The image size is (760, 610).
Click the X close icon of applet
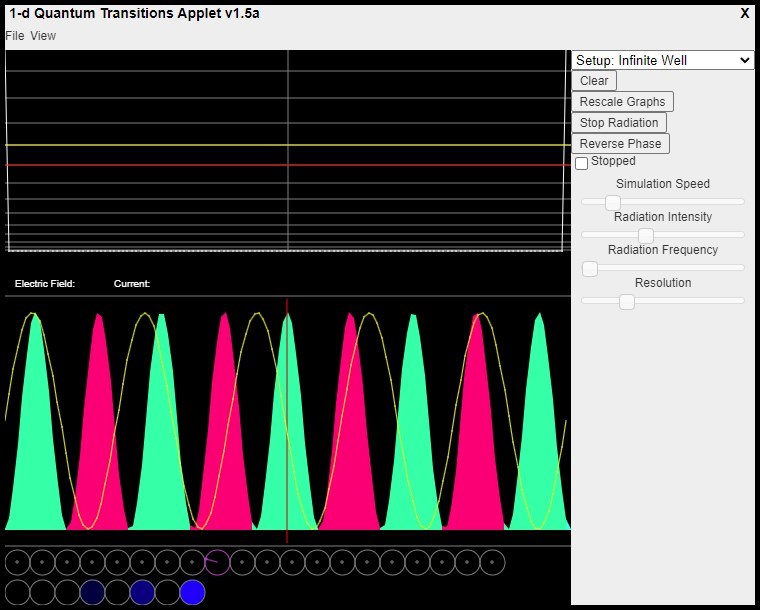pos(744,14)
